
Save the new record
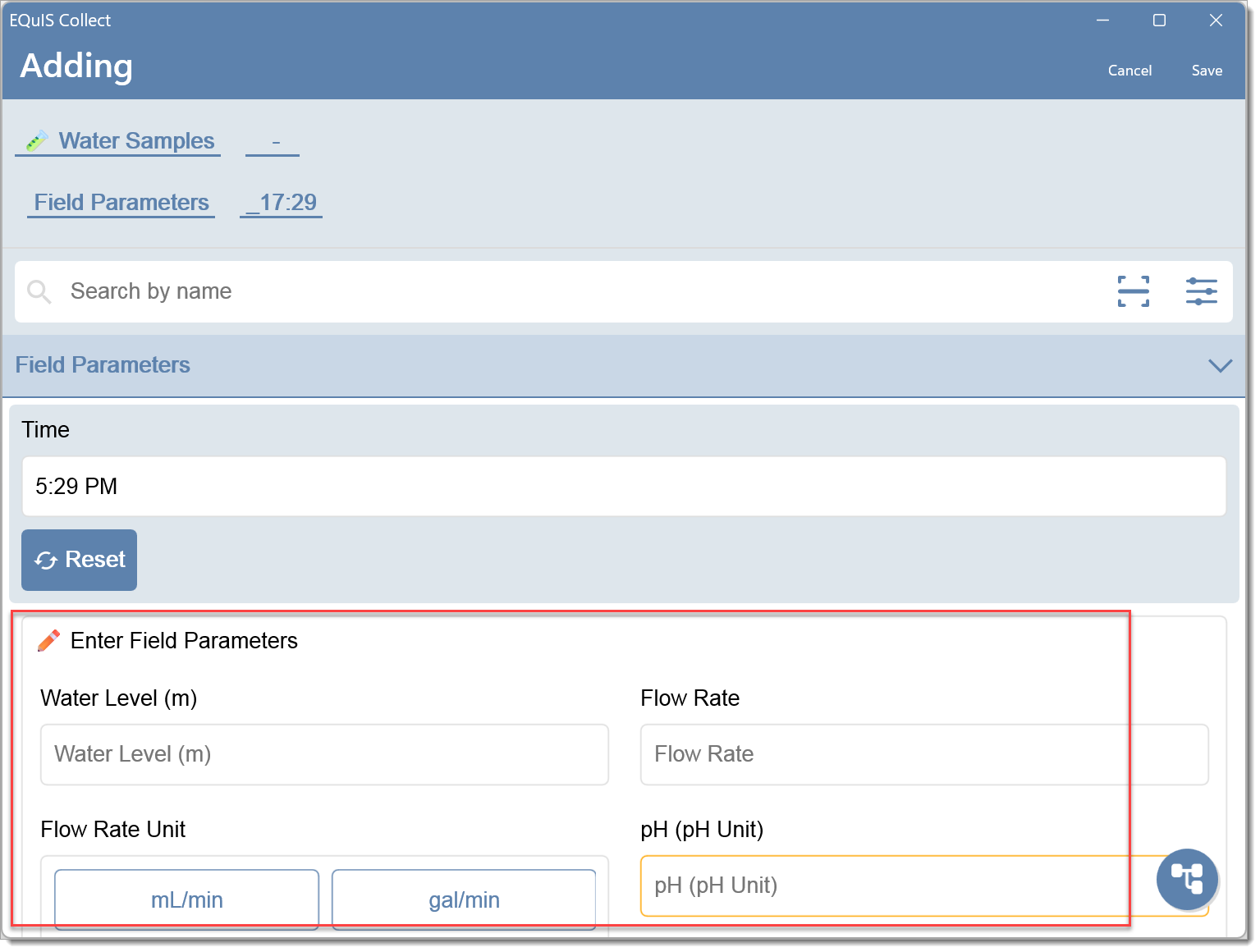point(1207,71)
